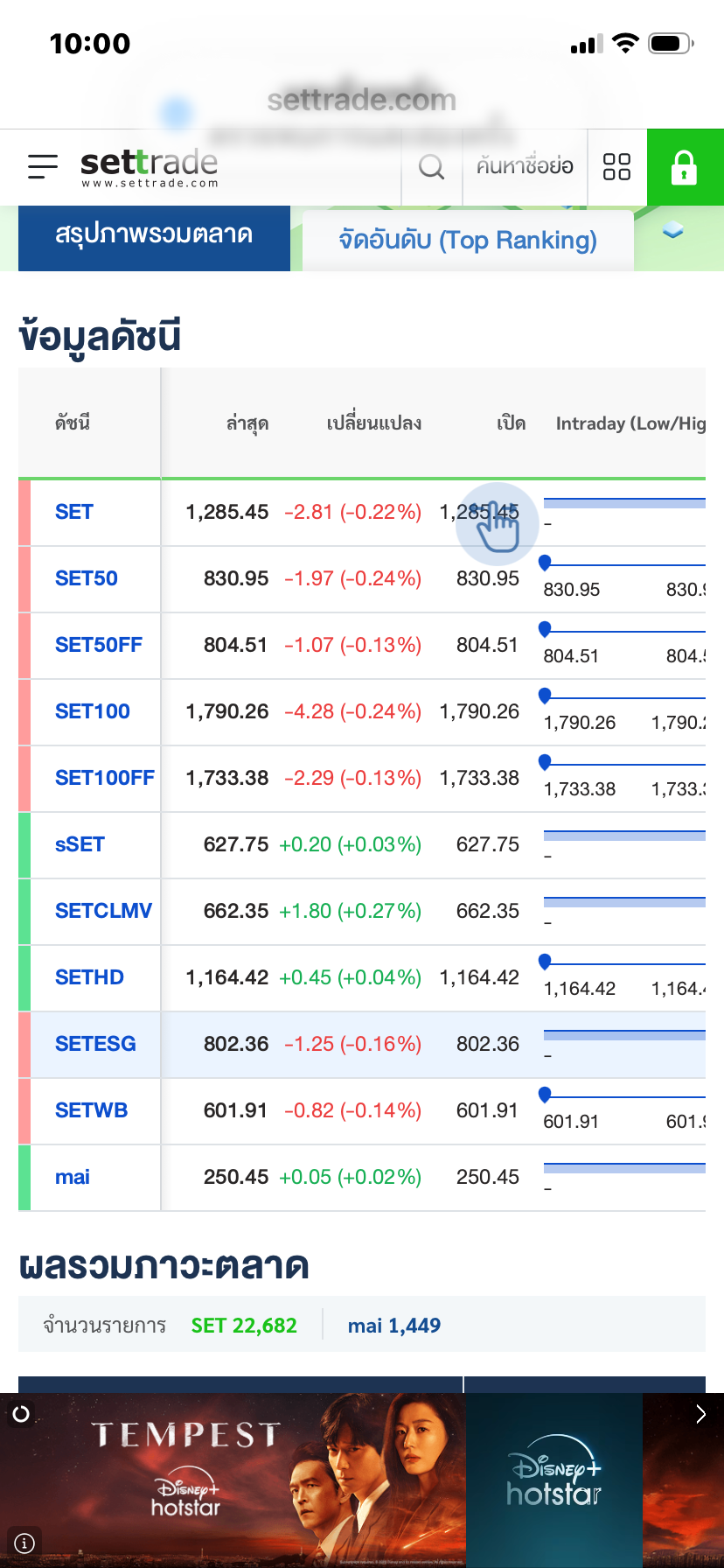Viewport: 724px width, 1568px height.
Task: Tap the ค้นหาชื่อย่อ search field
Action: (x=525, y=166)
